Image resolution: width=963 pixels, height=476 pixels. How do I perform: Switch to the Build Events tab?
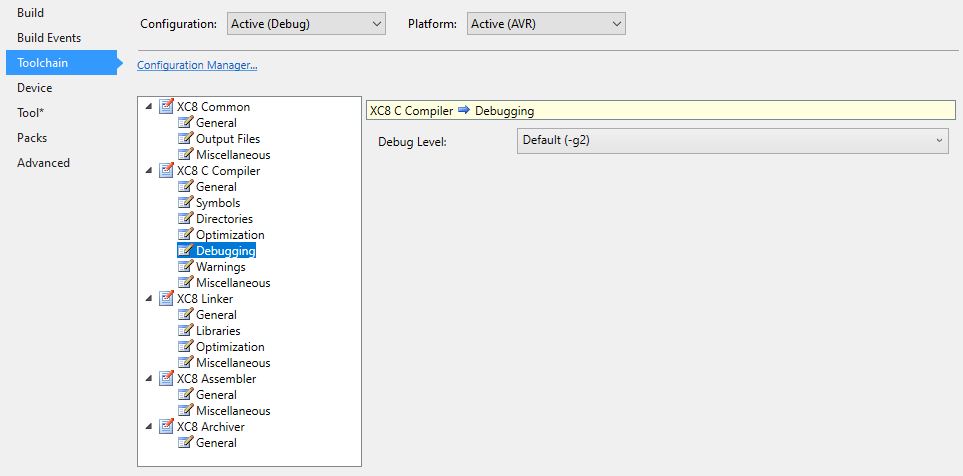pos(49,38)
